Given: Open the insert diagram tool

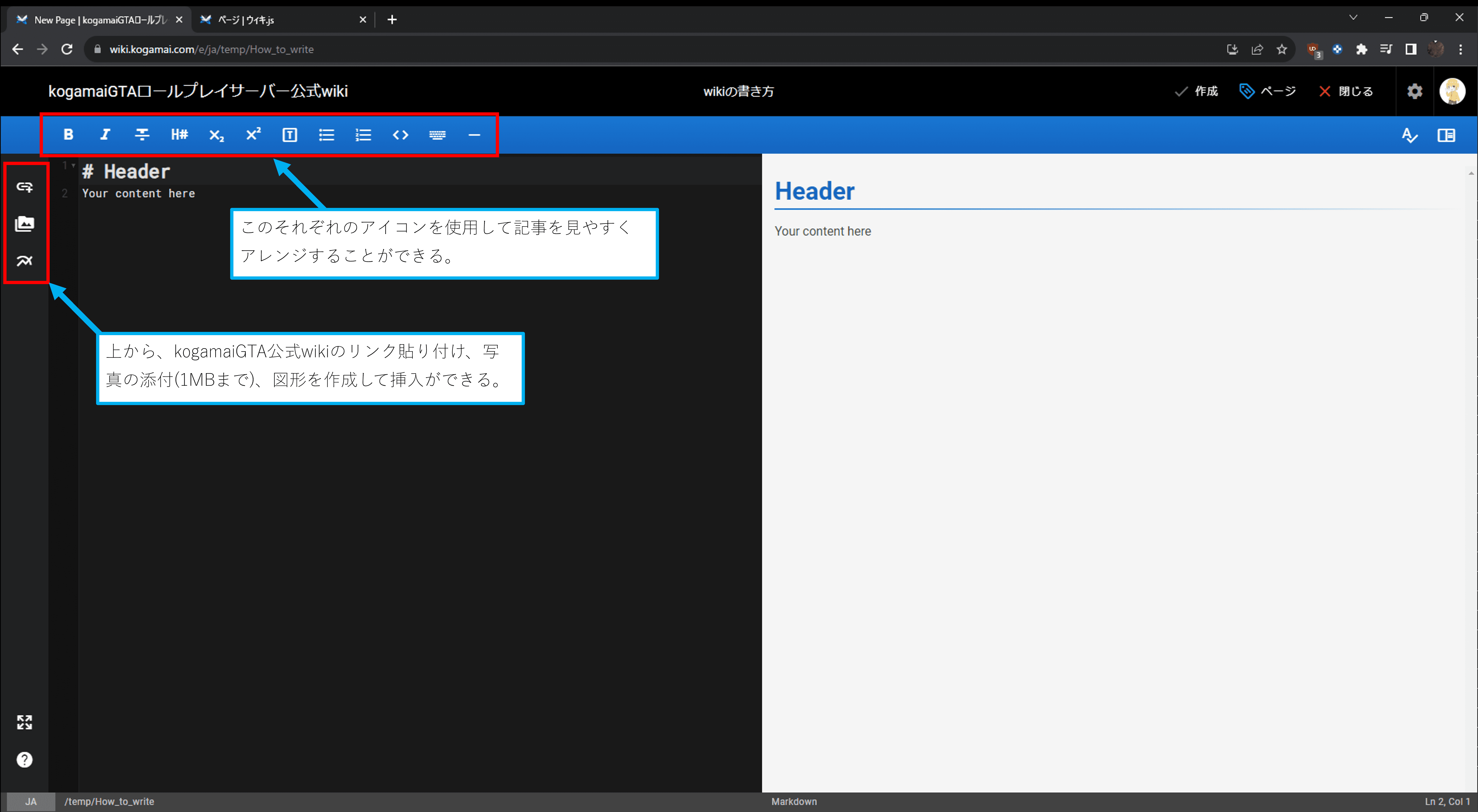Looking at the screenshot, I should pos(25,261).
